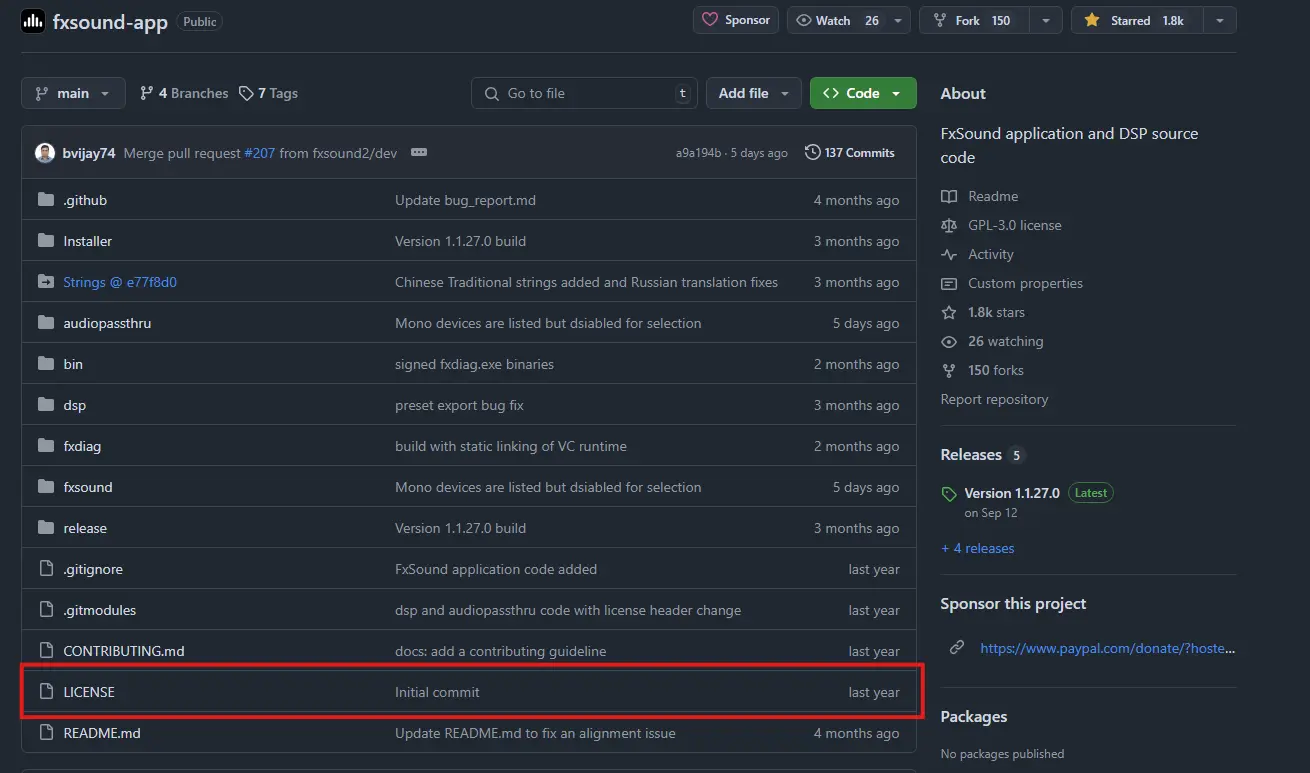The image size is (1310, 773).
Task: Click the fork icon beside 150 forks
Action: click(x=949, y=370)
